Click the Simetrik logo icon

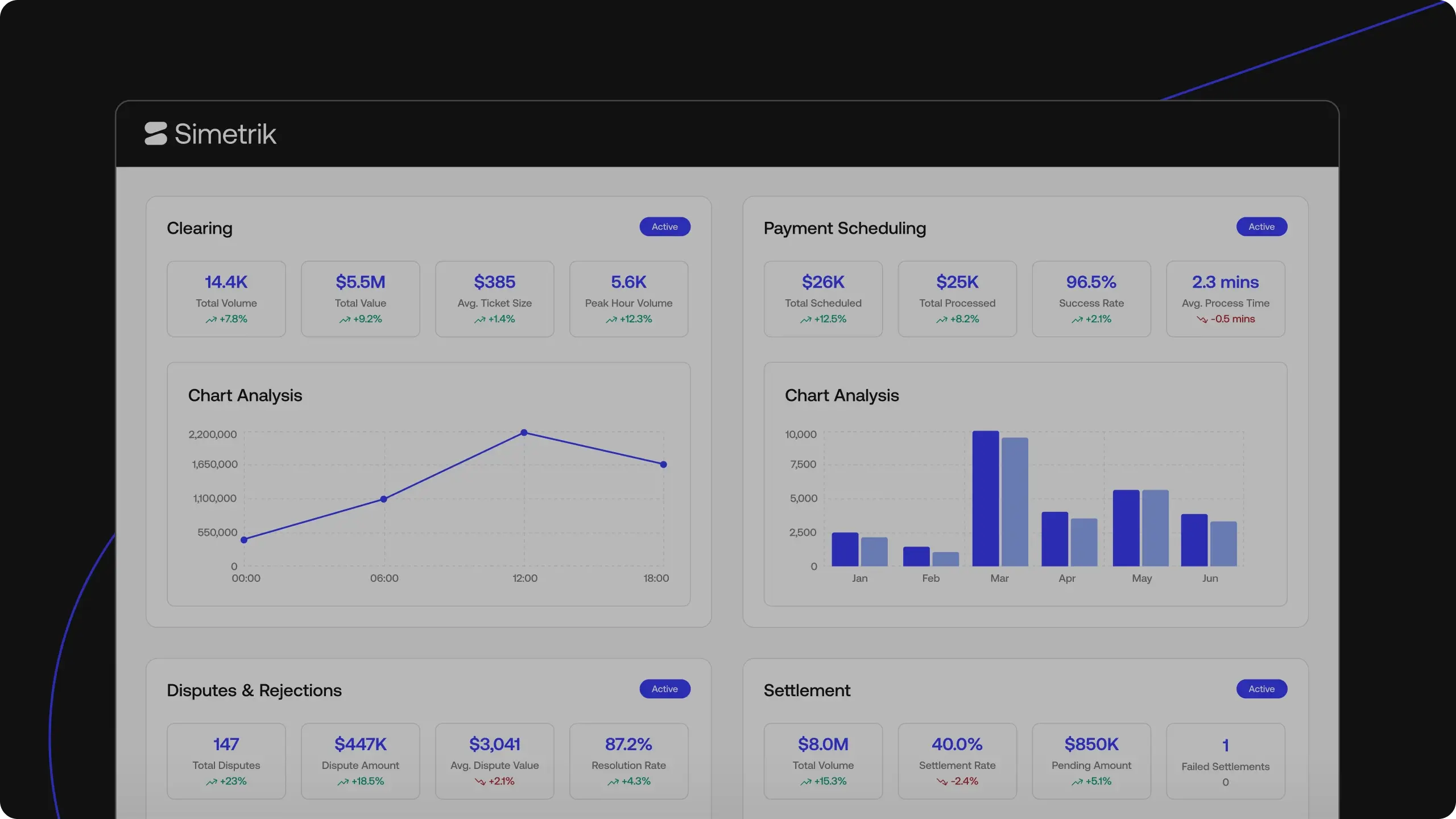(x=155, y=134)
